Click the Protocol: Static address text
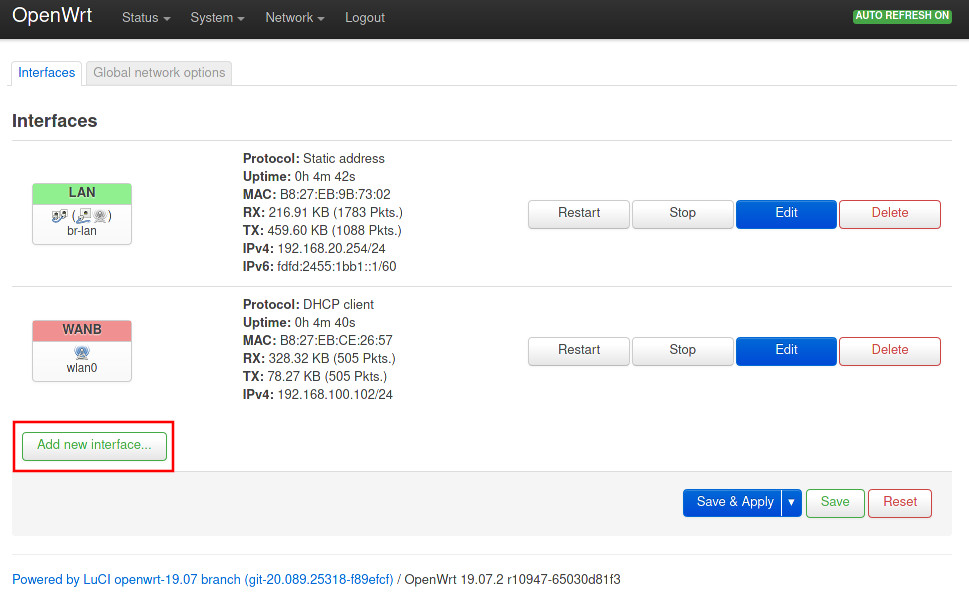969x592 pixels. click(x=313, y=159)
